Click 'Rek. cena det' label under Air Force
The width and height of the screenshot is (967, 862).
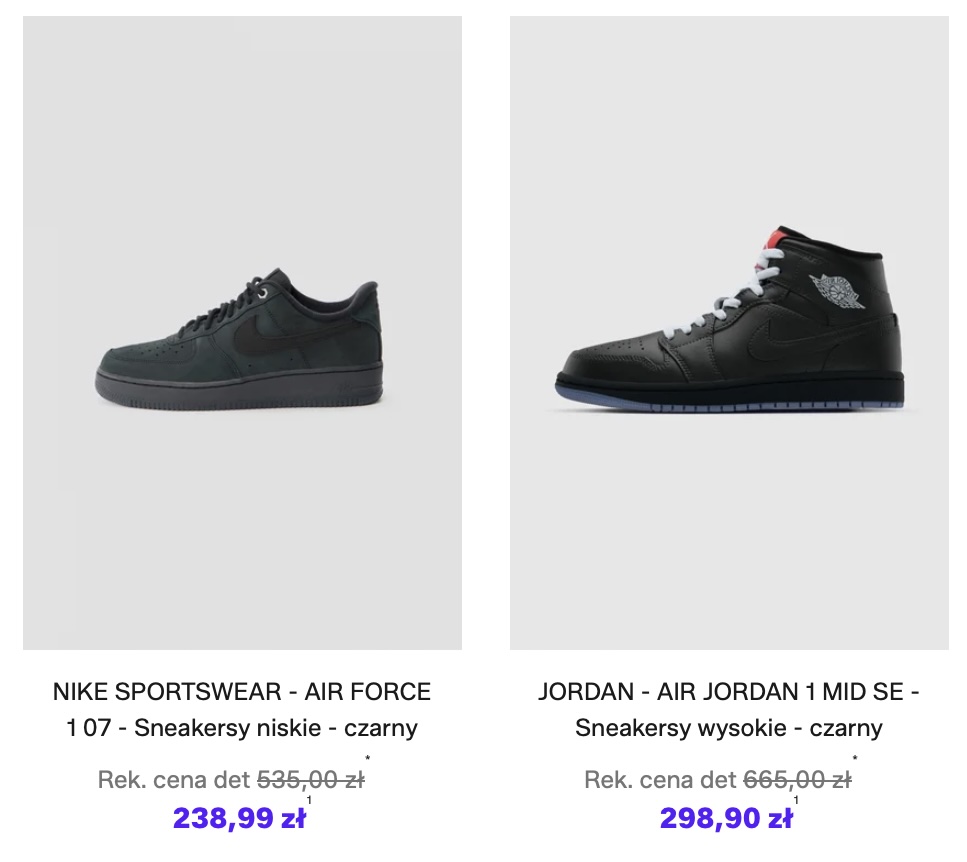(174, 780)
